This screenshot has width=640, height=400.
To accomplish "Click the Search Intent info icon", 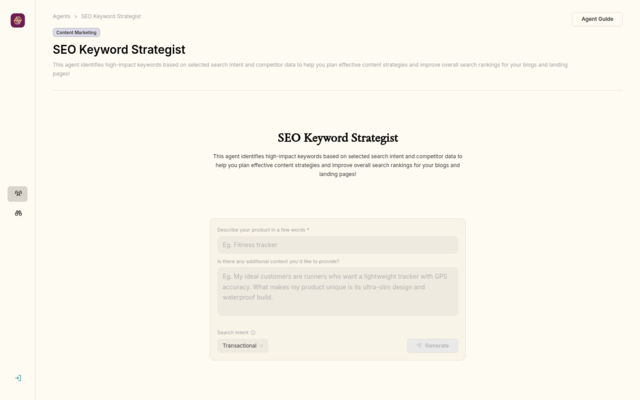I will click(x=253, y=333).
